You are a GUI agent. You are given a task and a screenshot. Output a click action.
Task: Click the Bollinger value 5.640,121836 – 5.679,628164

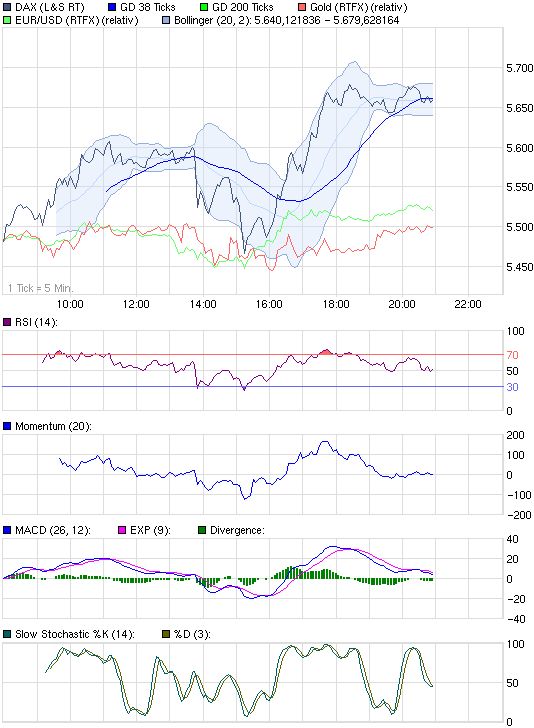[327, 20]
